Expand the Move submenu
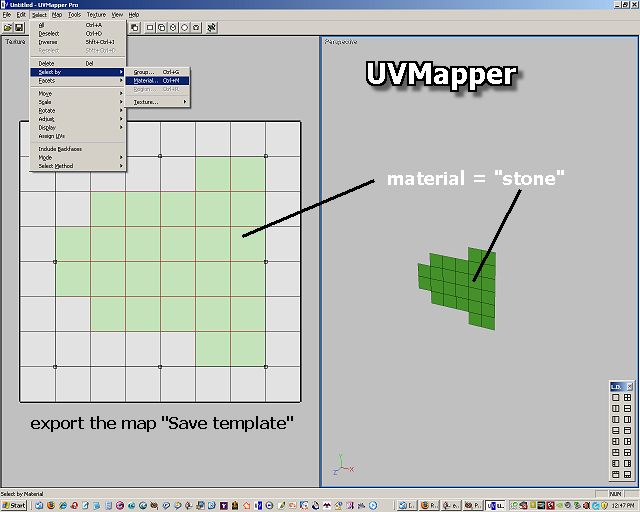Viewport: 640px width, 512px height. point(78,93)
